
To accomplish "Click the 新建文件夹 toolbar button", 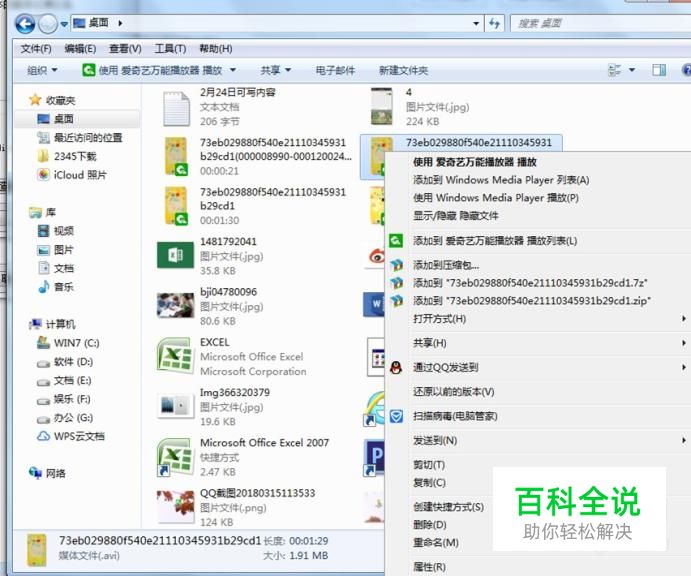I will pos(403,70).
